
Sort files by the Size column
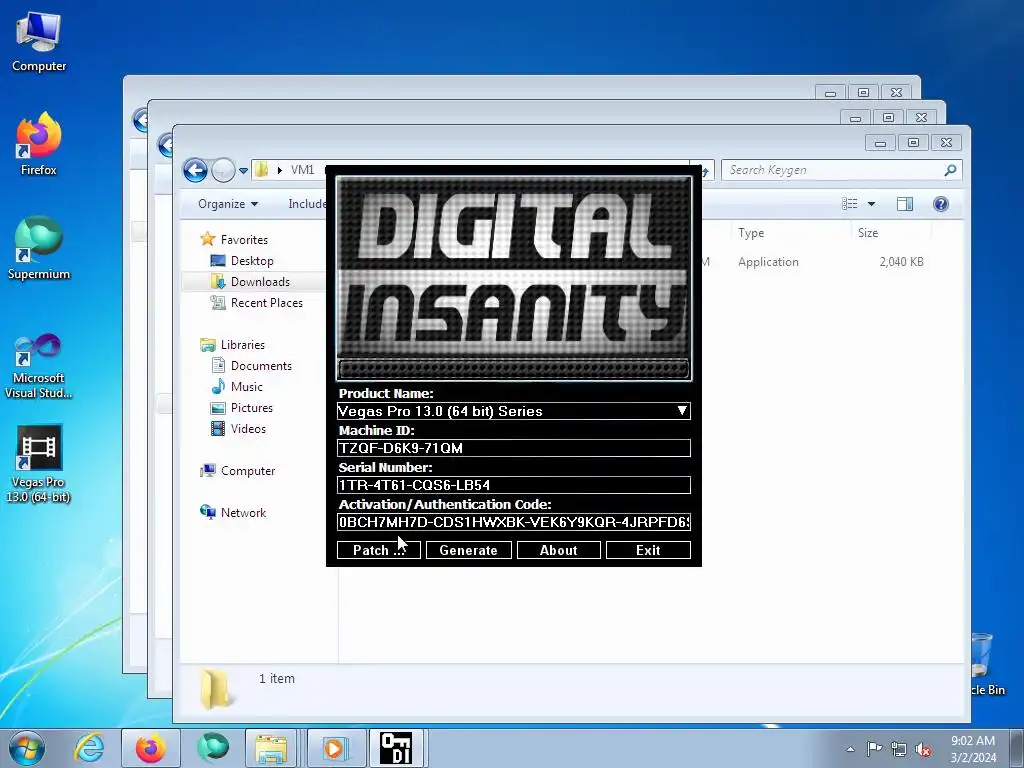click(868, 232)
